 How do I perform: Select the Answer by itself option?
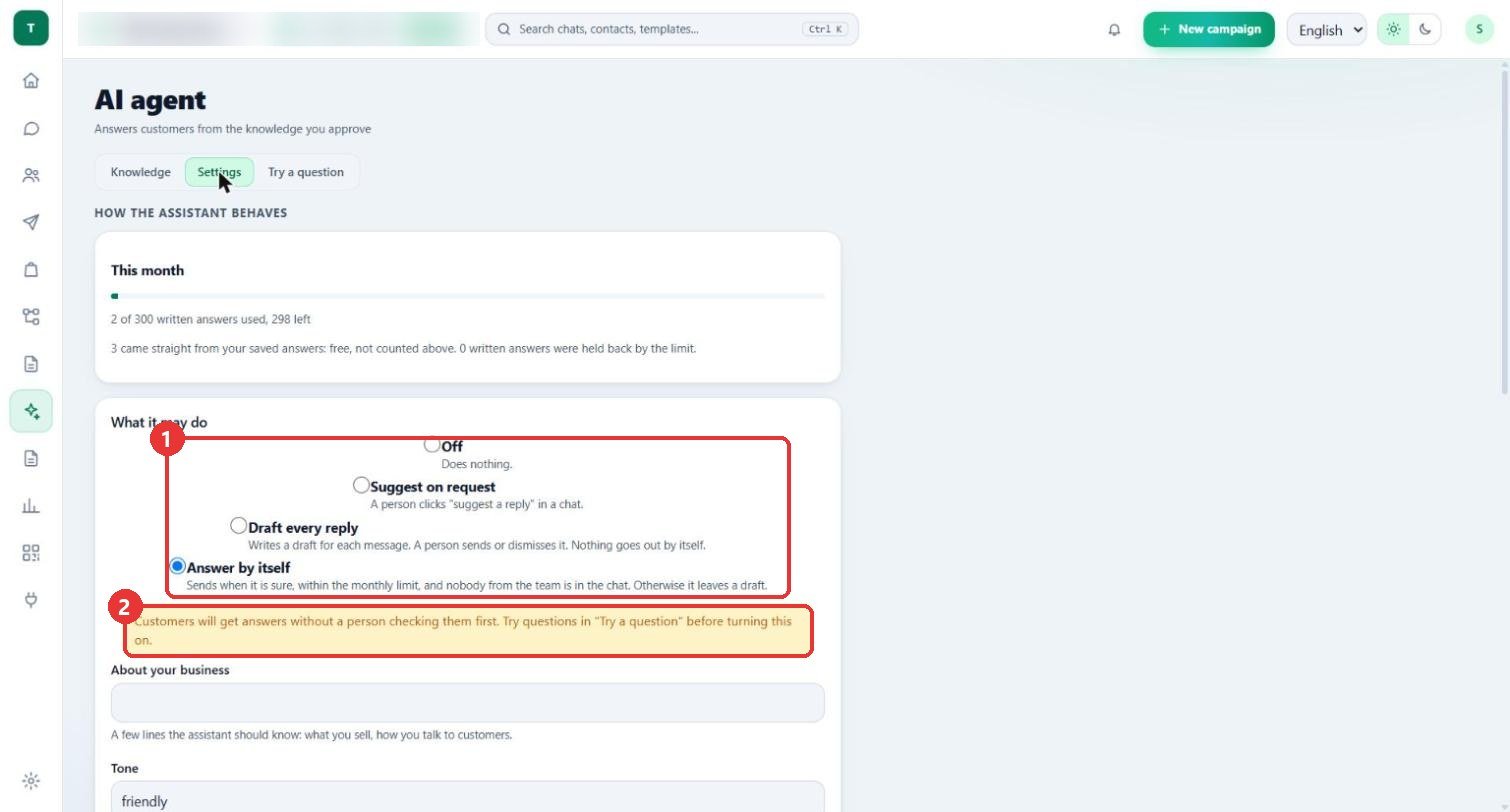178,566
